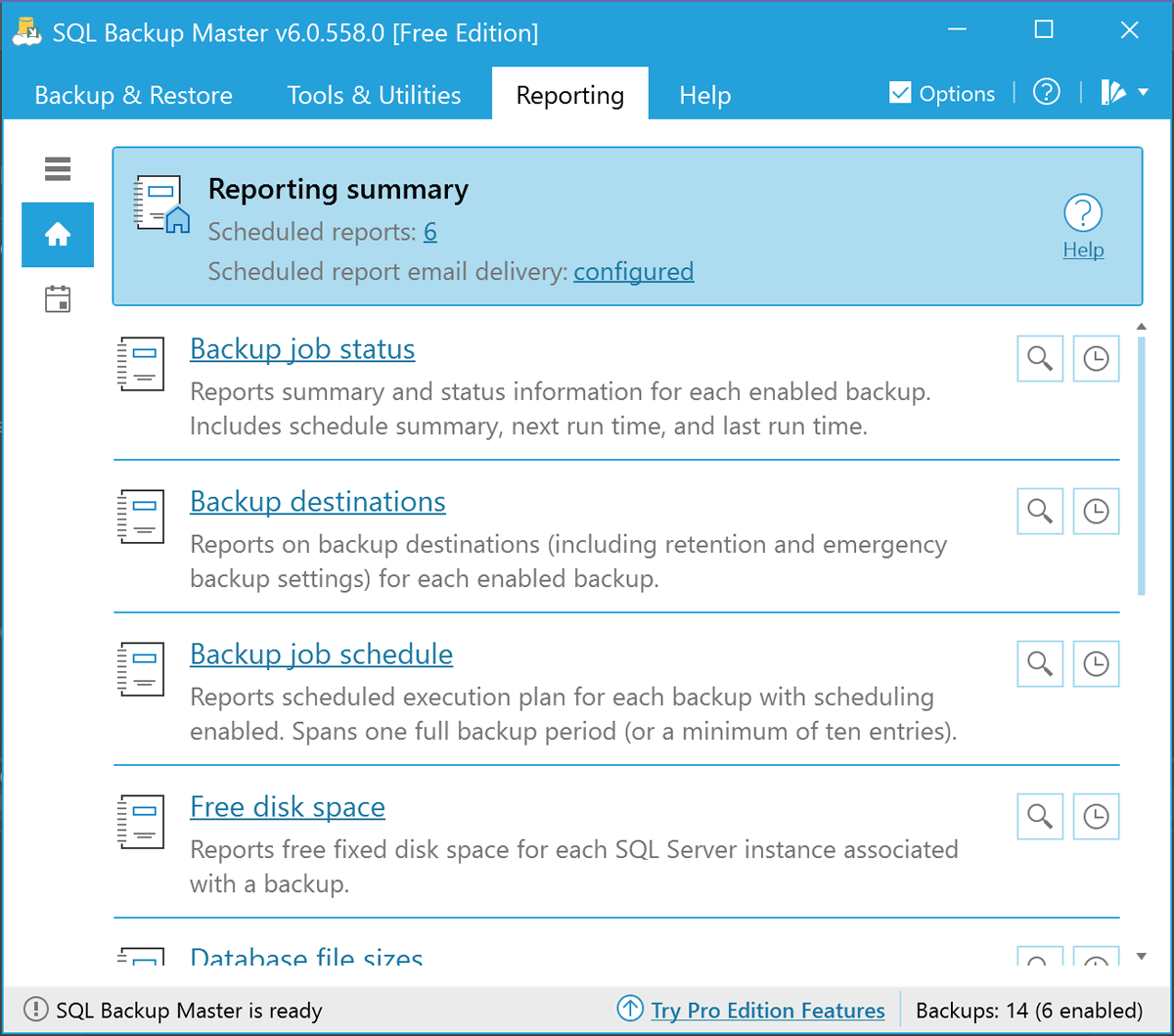Viewport: 1174px width, 1036px height.
Task: Schedule the Backup job schedule report
Action: point(1096,663)
